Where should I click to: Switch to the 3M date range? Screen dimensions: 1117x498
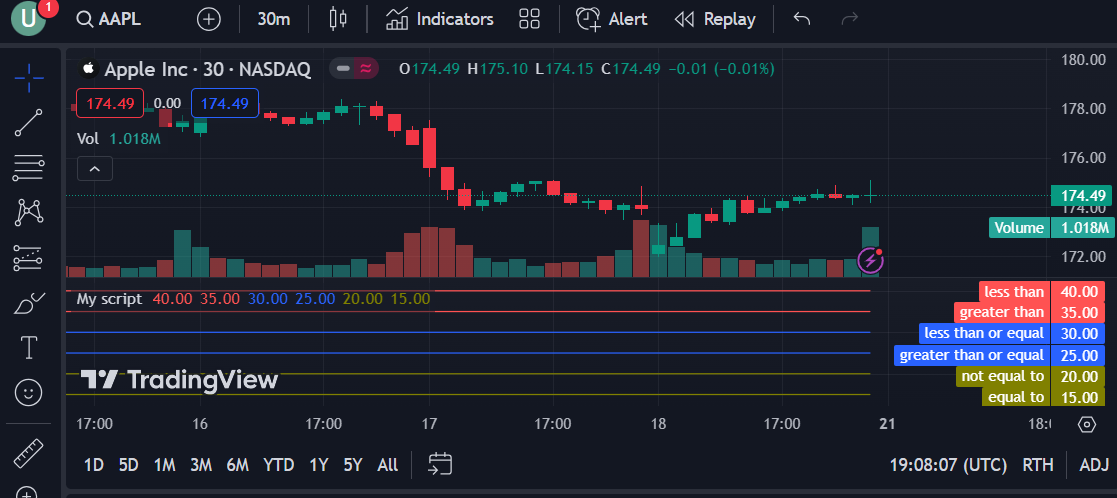(201, 465)
